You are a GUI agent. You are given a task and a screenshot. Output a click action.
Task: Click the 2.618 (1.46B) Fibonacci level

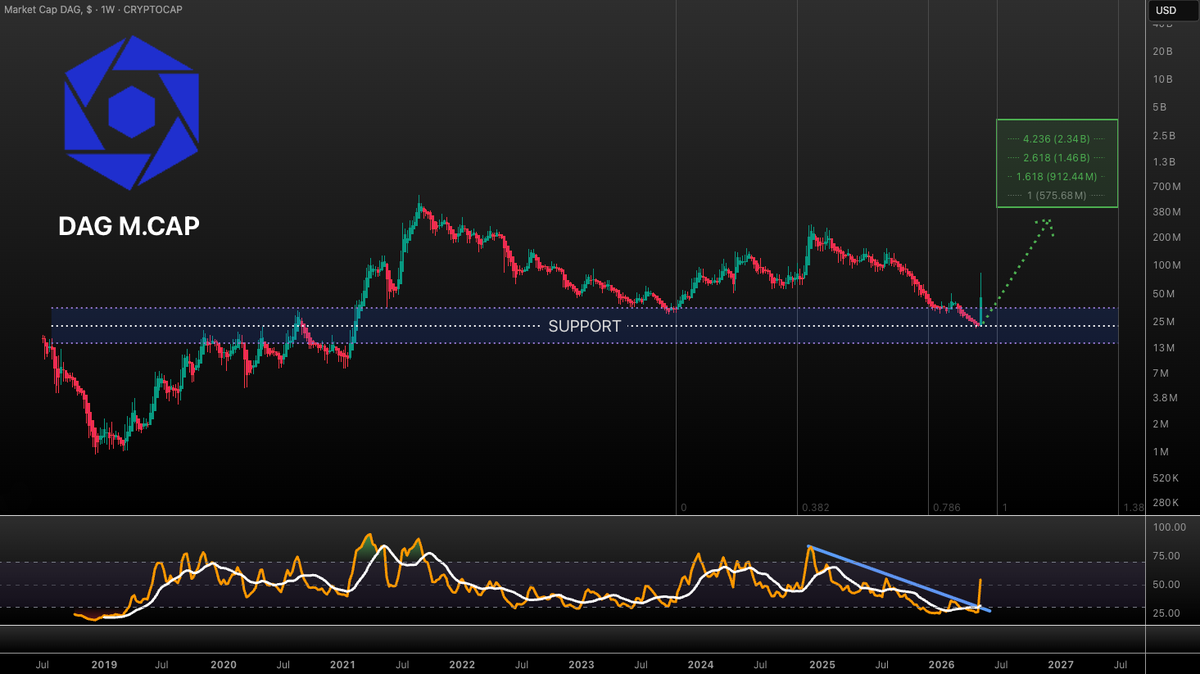coord(1057,158)
